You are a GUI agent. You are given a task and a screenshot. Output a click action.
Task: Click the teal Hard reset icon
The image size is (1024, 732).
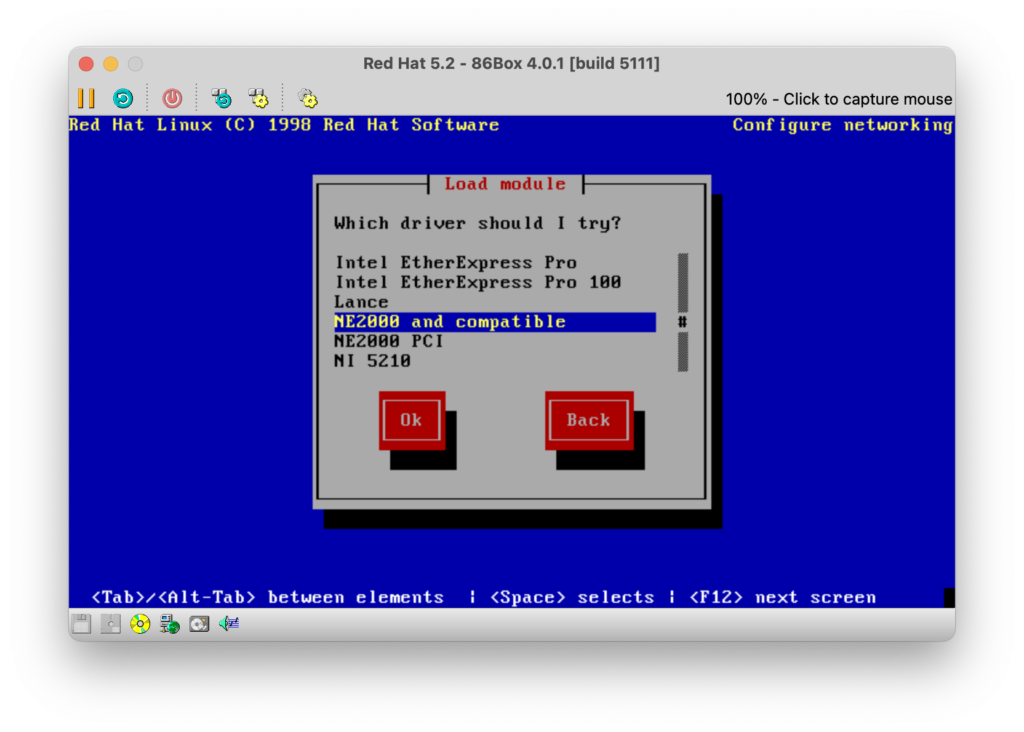point(123,99)
